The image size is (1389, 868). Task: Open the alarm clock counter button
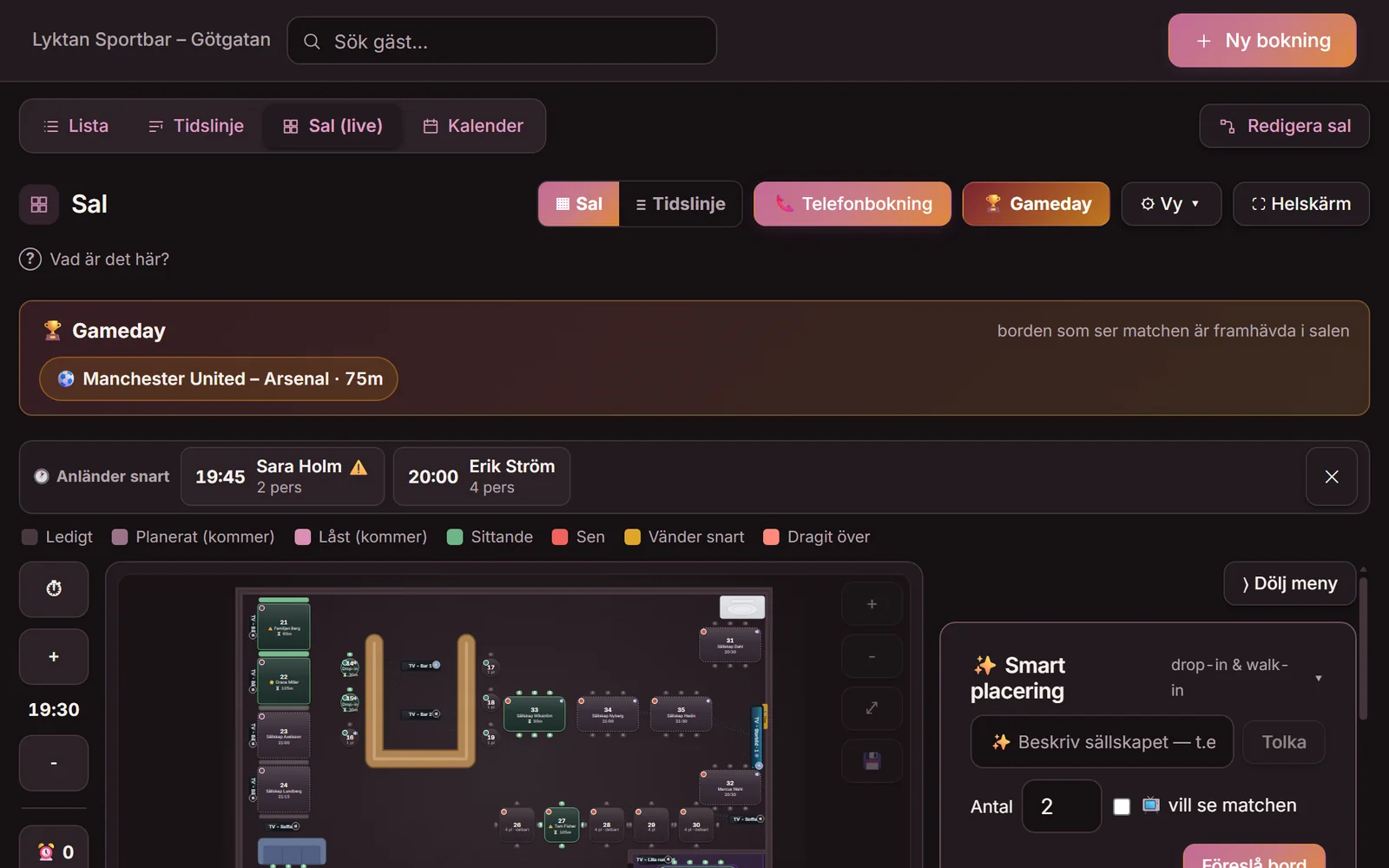coord(54,852)
